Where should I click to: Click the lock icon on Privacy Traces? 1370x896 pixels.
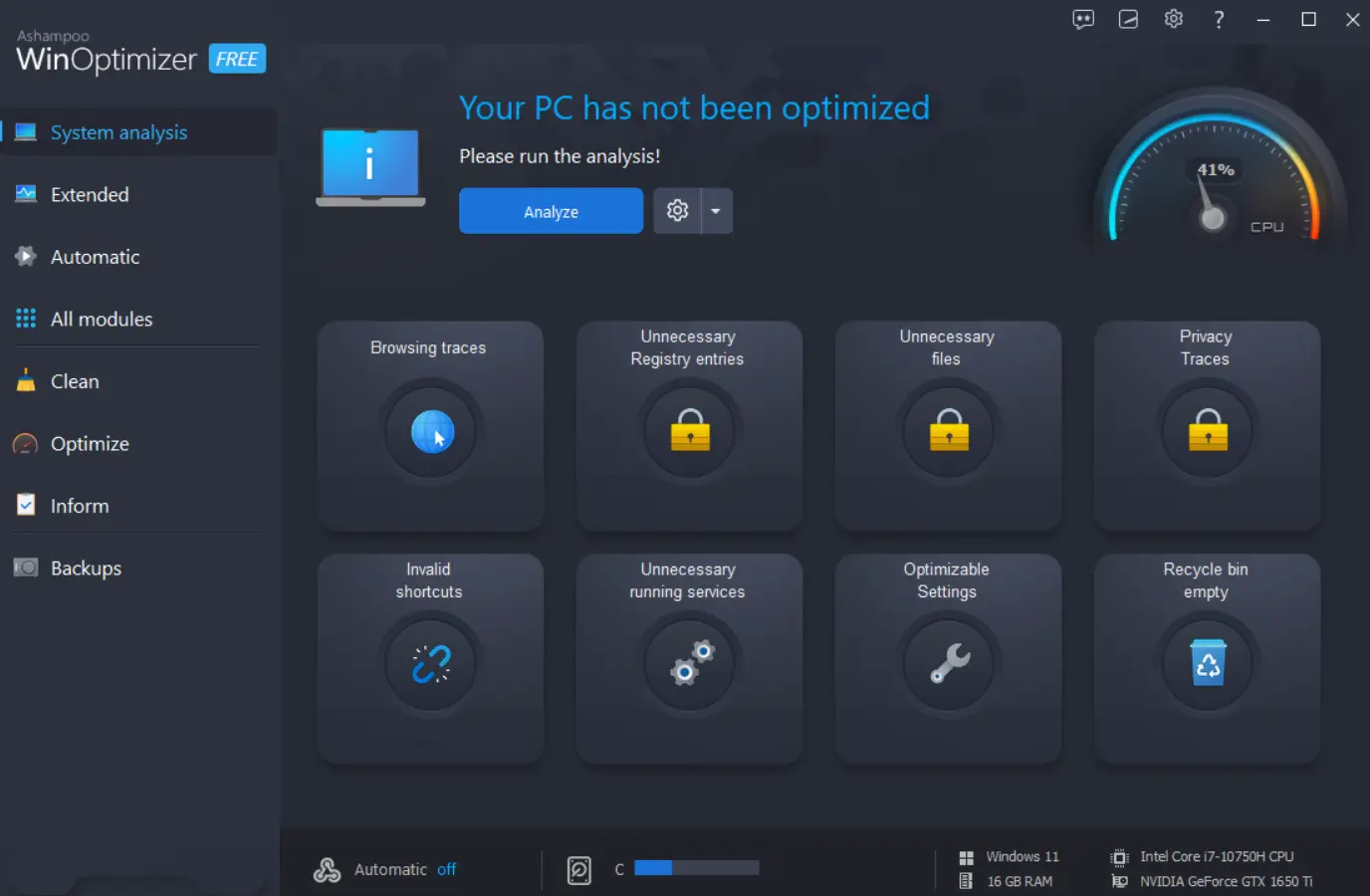1206,430
